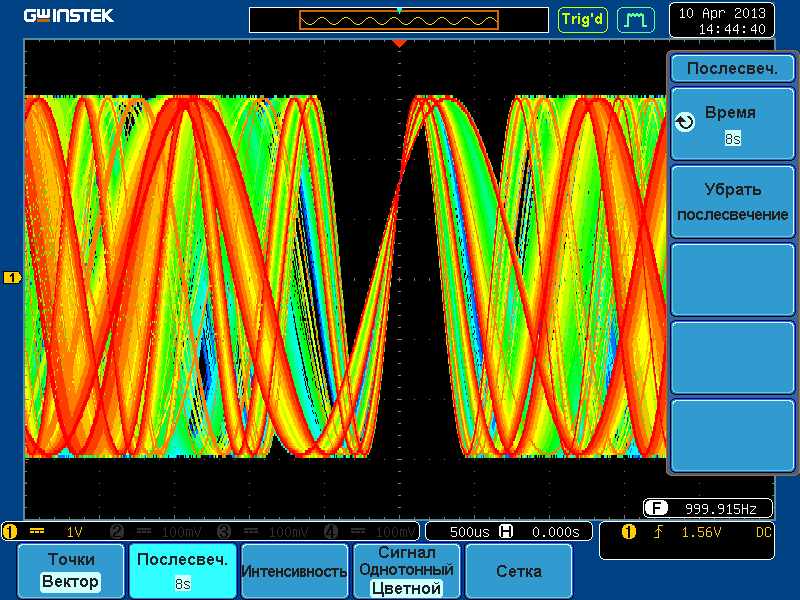This screenshot has height=600, width=800.
Task: Open the Время 8s persistence time selector
Action: 732,125
